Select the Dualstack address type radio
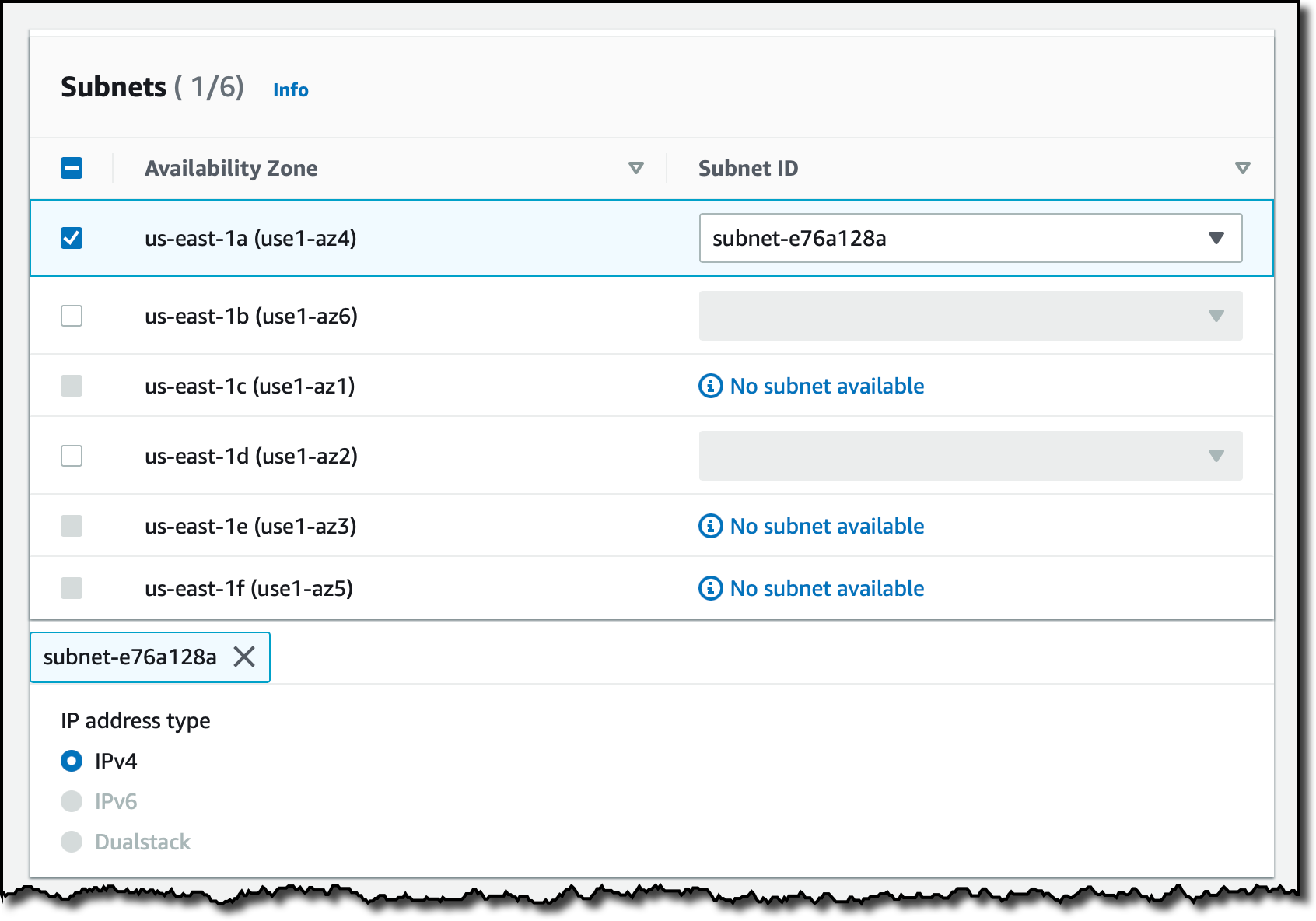 [72, 842]
